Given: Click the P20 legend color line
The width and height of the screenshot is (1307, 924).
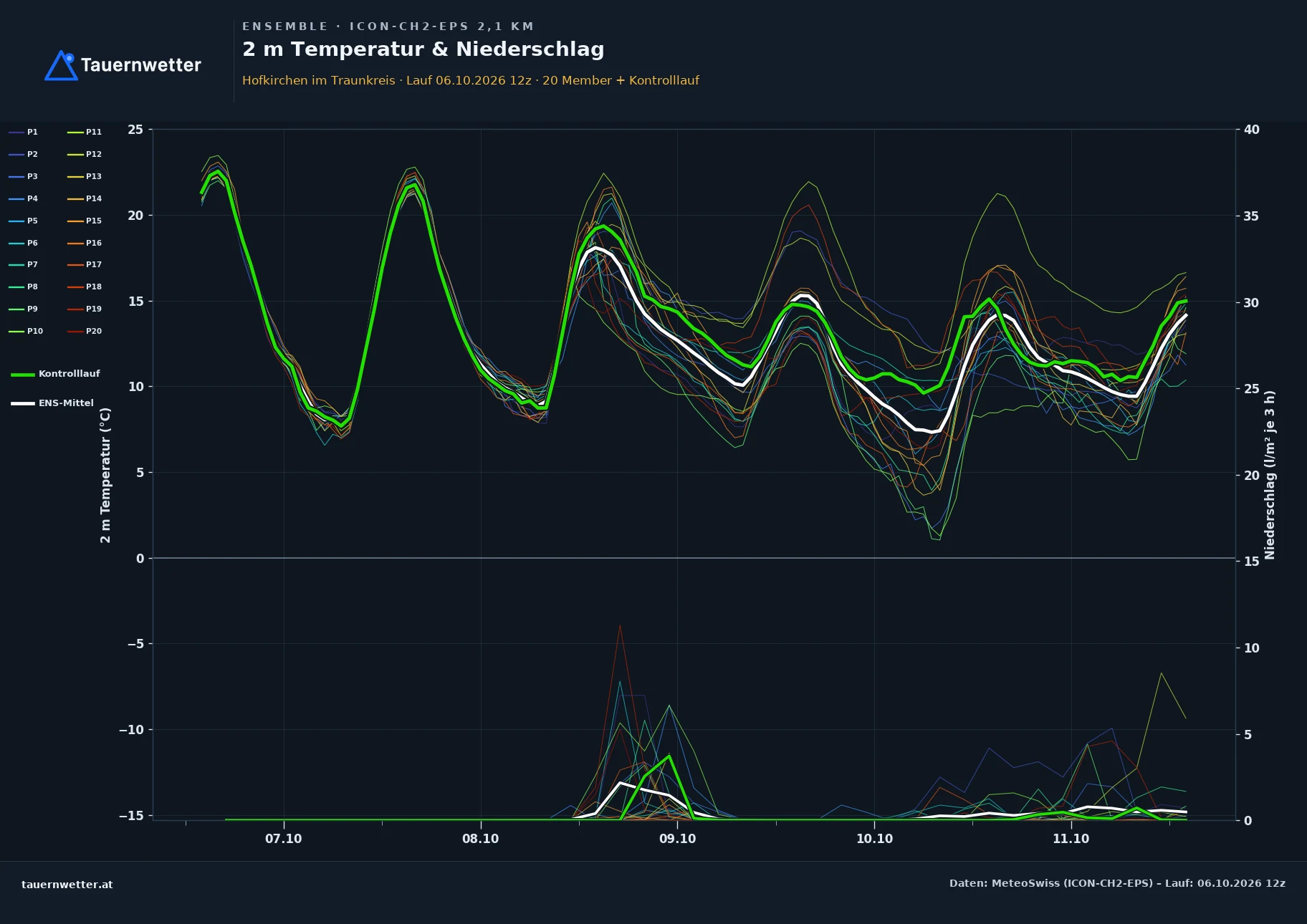Looking at the screenshot, I should pyautogui.click(x=75, y=332).
